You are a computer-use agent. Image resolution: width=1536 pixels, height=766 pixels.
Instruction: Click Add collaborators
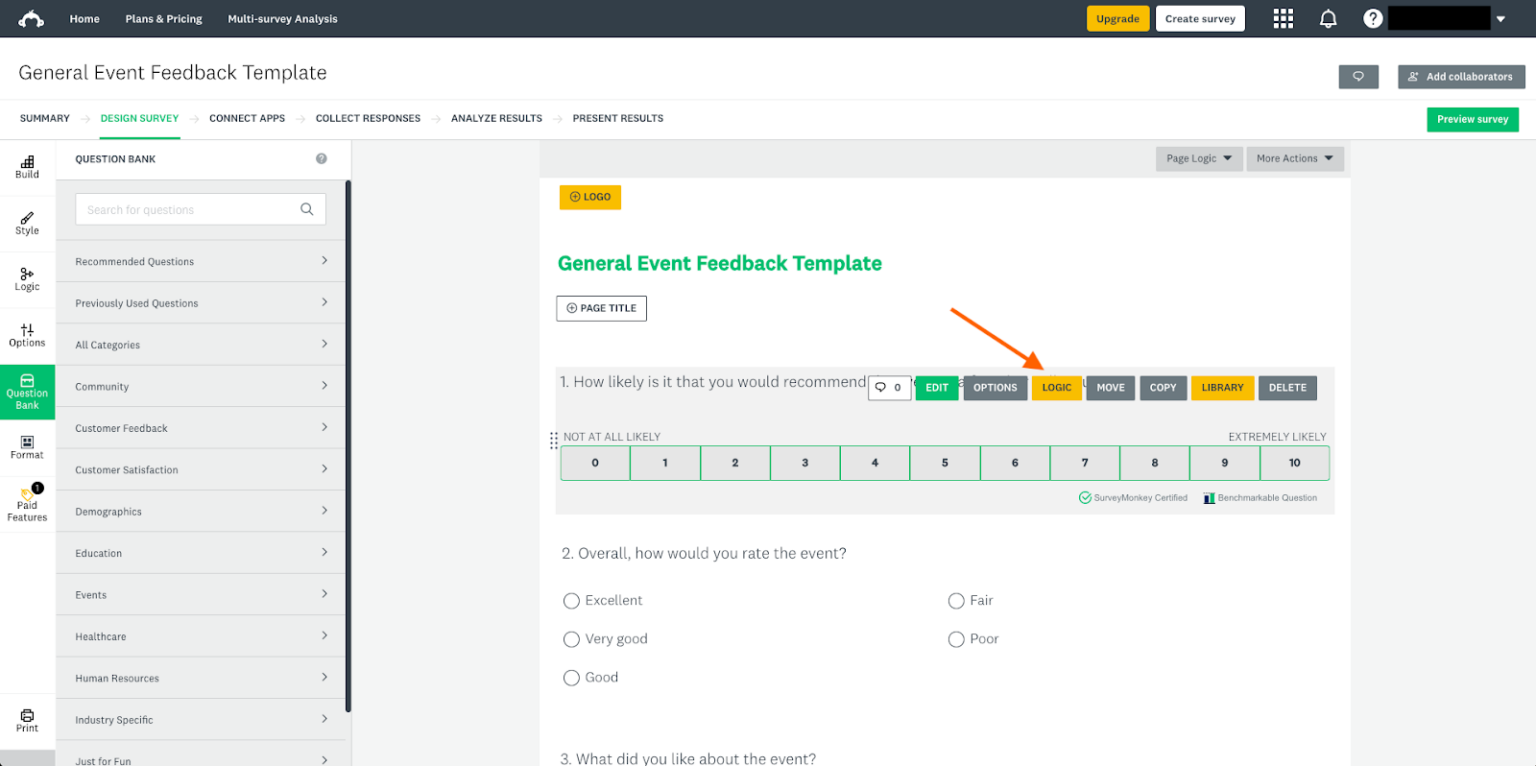click(x=1461, y=77)
